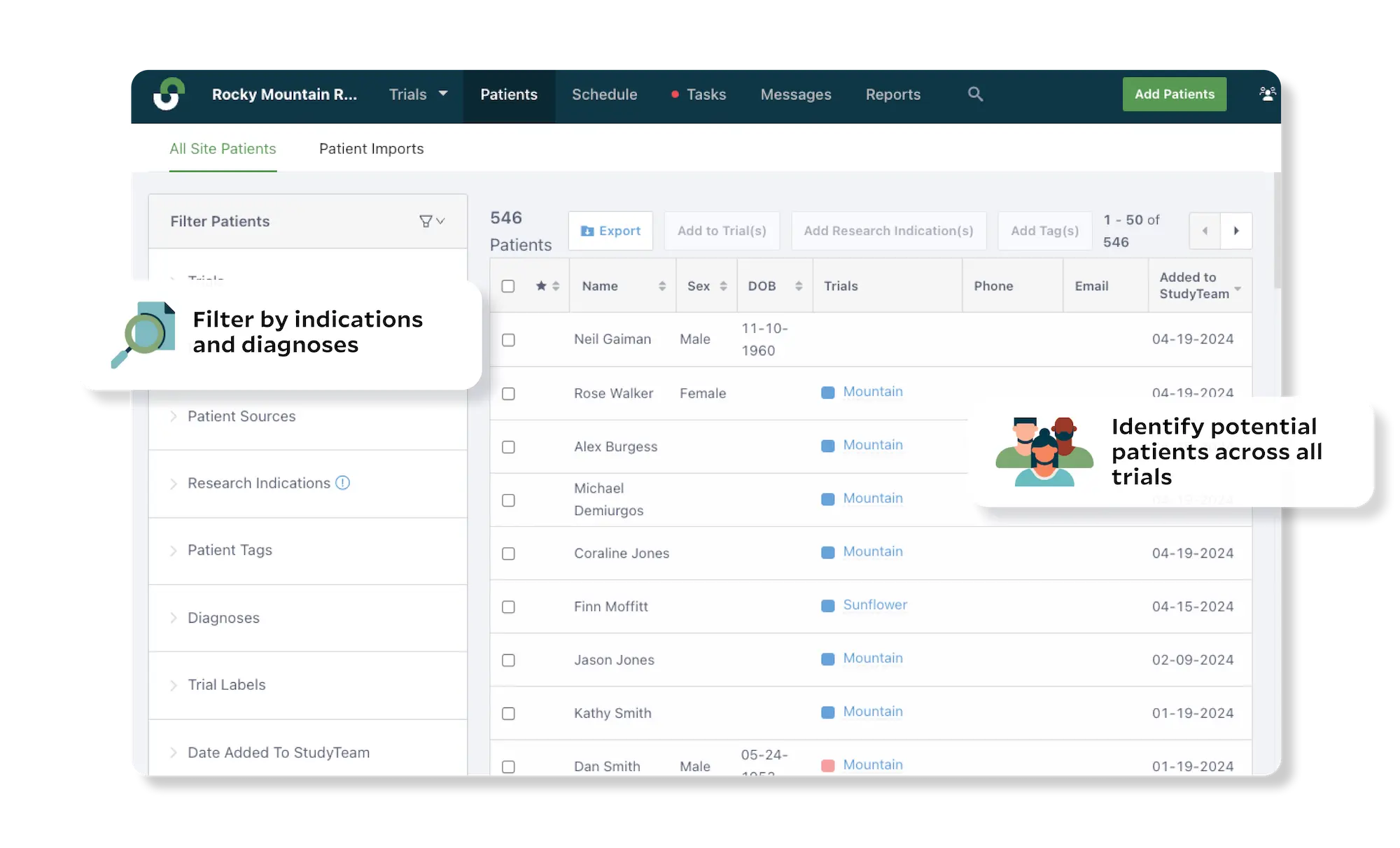Viewport: 1400px width, 848px height.
Task: Check the select-all patients checkbox
Action: (508, 285)
